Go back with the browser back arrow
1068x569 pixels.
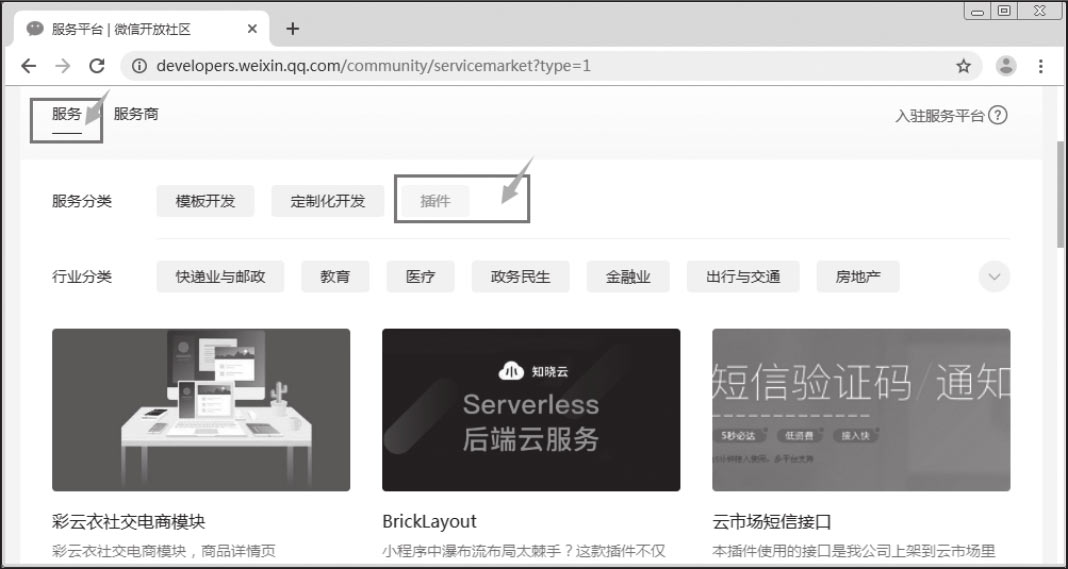point(29,66)
